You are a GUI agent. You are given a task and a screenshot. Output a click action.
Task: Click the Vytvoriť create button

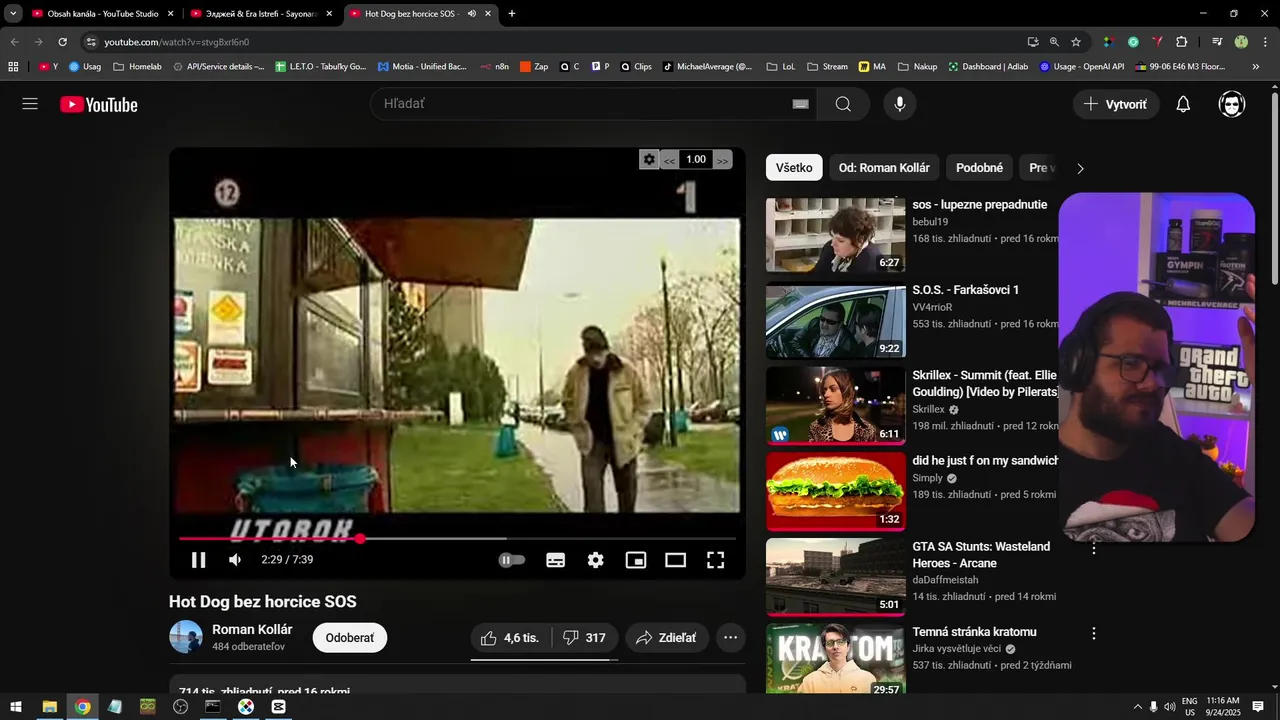[x=1116, y=104]
